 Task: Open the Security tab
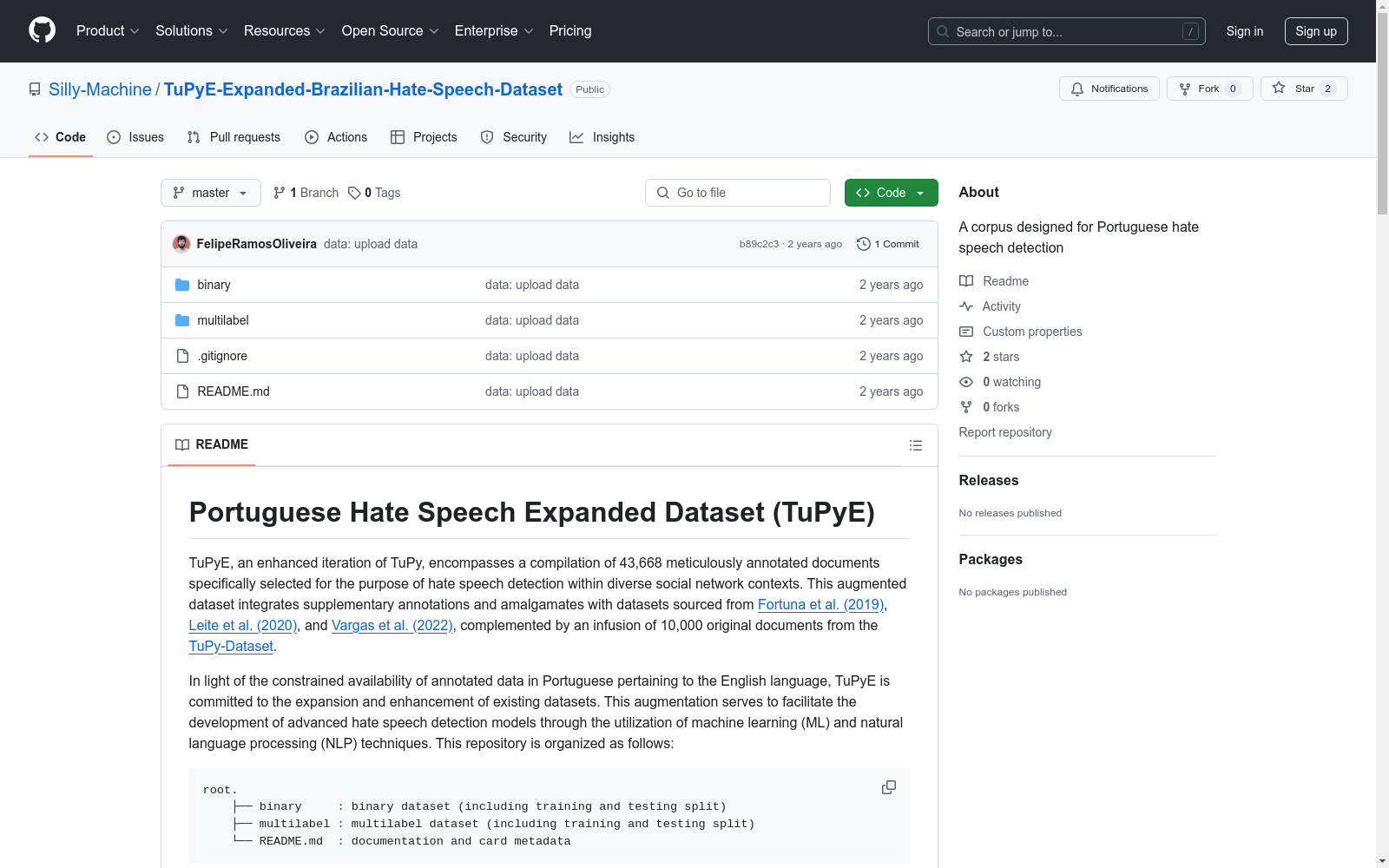pos(514,137)
